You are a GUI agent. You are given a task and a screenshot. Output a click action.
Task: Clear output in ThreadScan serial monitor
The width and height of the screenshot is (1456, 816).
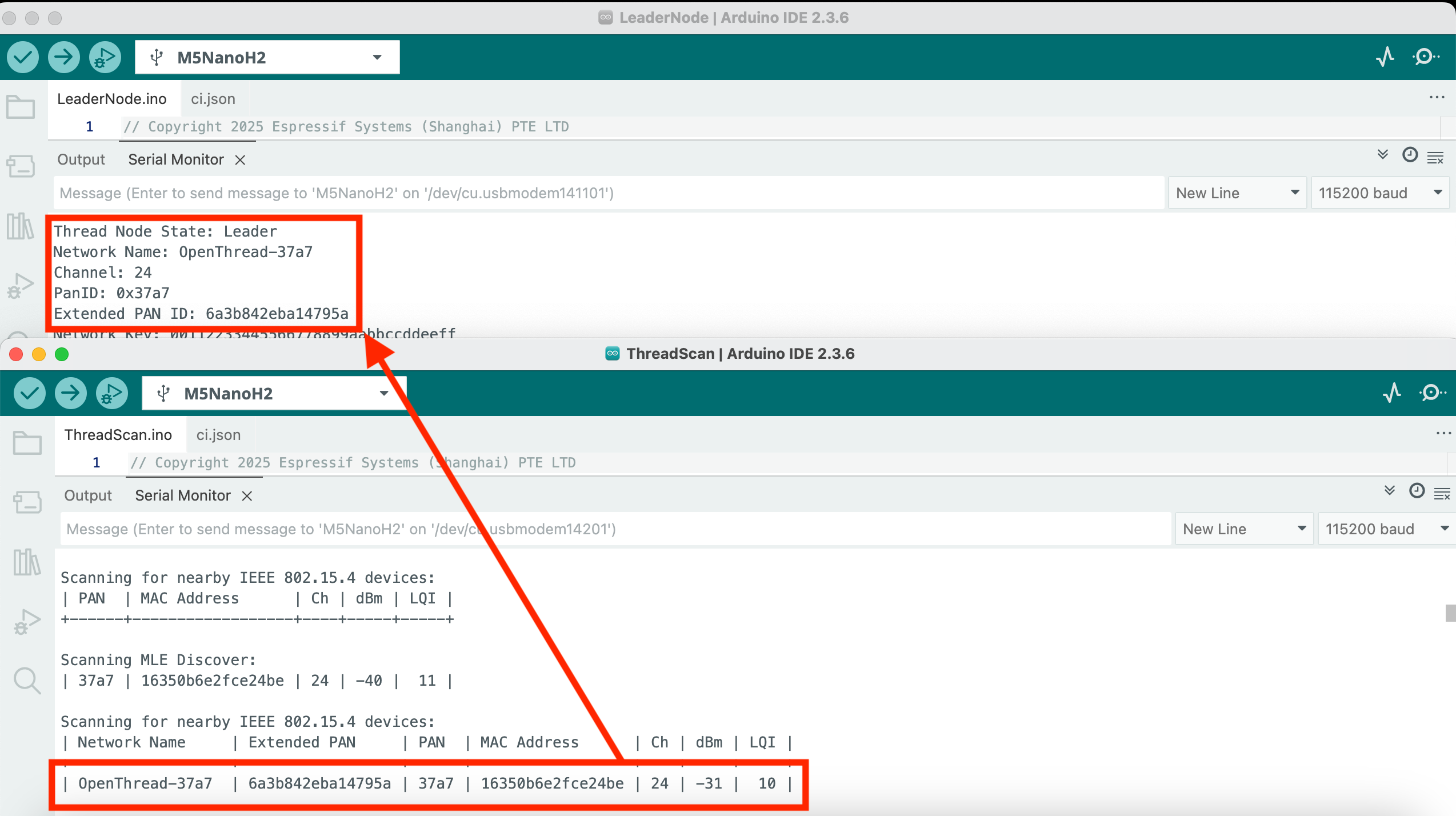pos(1442,494)
